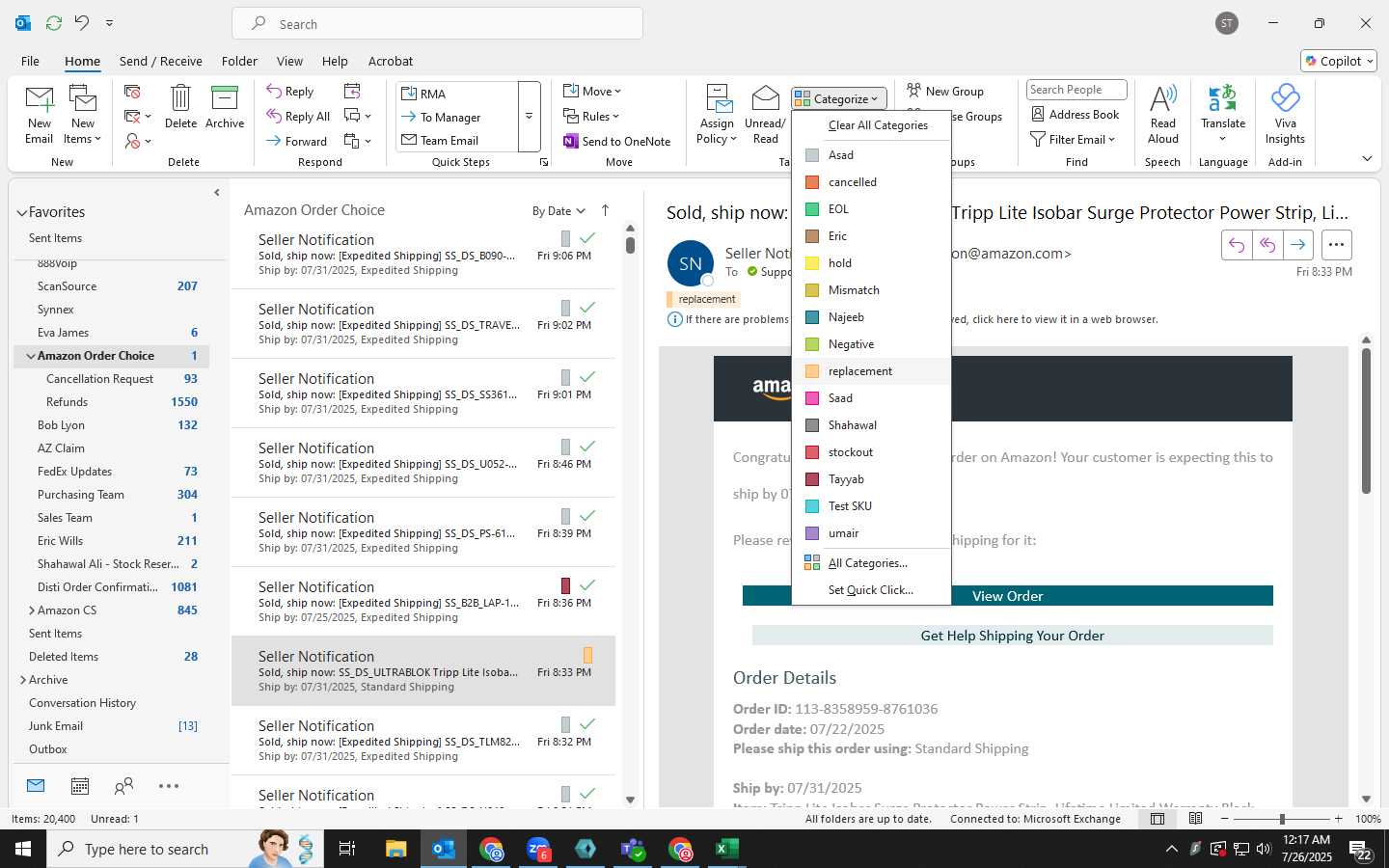Open the Address Book
The image size is (1389, 868).
(x=1076, y=115)
